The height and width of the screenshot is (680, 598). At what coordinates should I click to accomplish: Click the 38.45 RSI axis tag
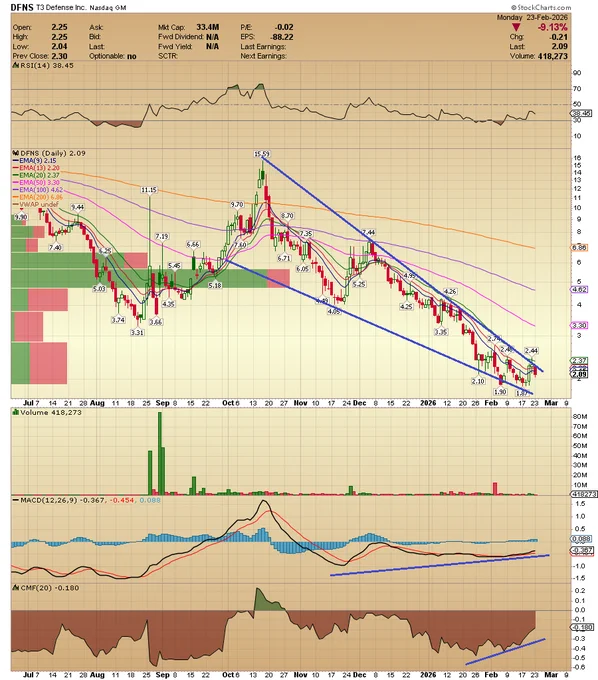click(x=581, y=114)
